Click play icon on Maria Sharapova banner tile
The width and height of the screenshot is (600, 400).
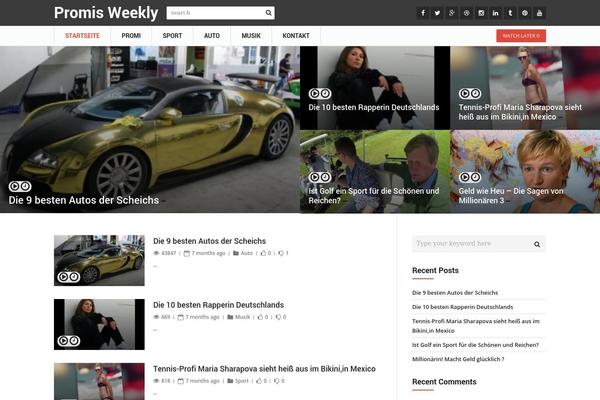click(x=465, y=93)
